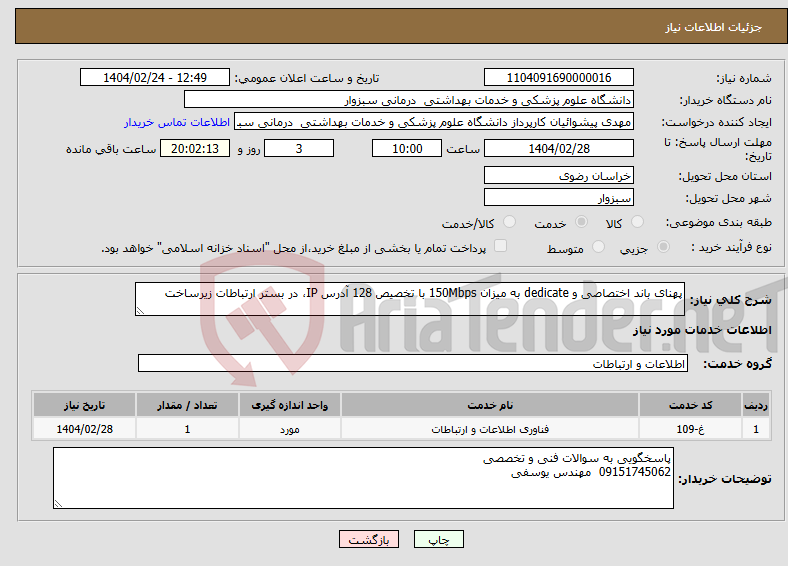Click the توضیحات خریدار notes textarea

coord(363,478)
